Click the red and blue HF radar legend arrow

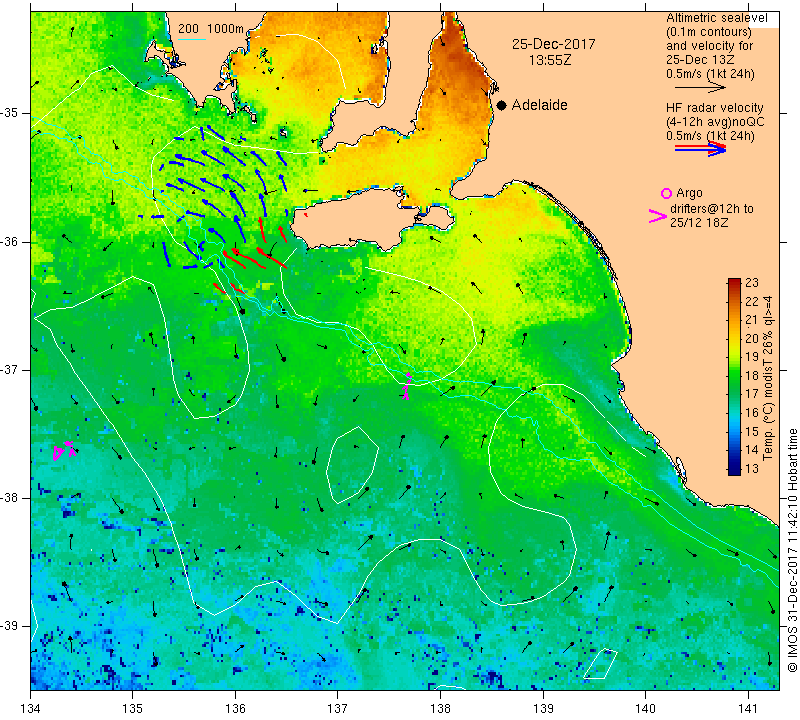(700, 149)
